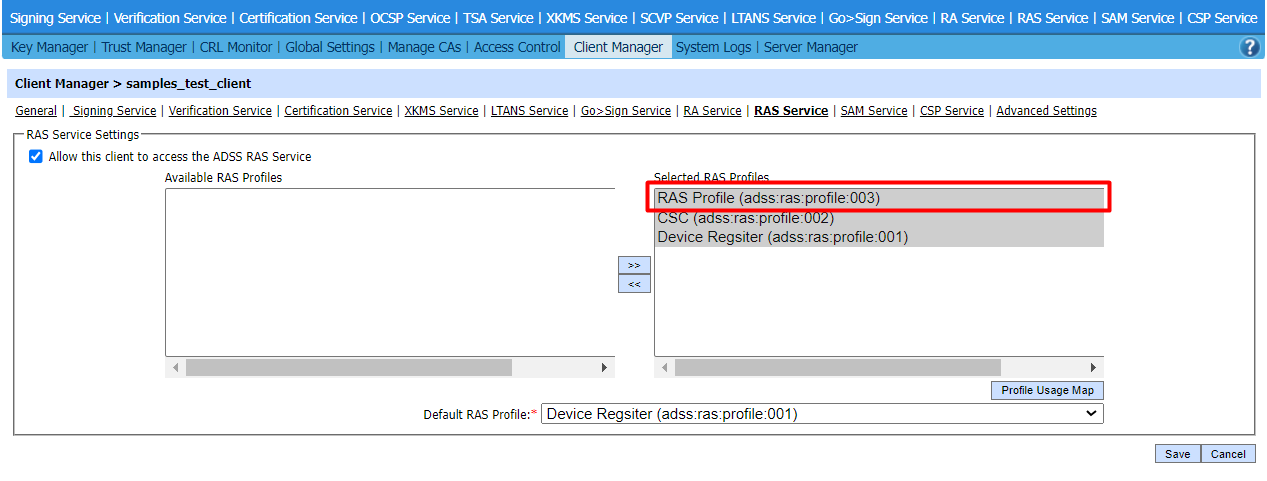Click left arrow of Available profiles scrollbar
The height and width of the screenshot is (481, 1267).
tap(176, 368)
